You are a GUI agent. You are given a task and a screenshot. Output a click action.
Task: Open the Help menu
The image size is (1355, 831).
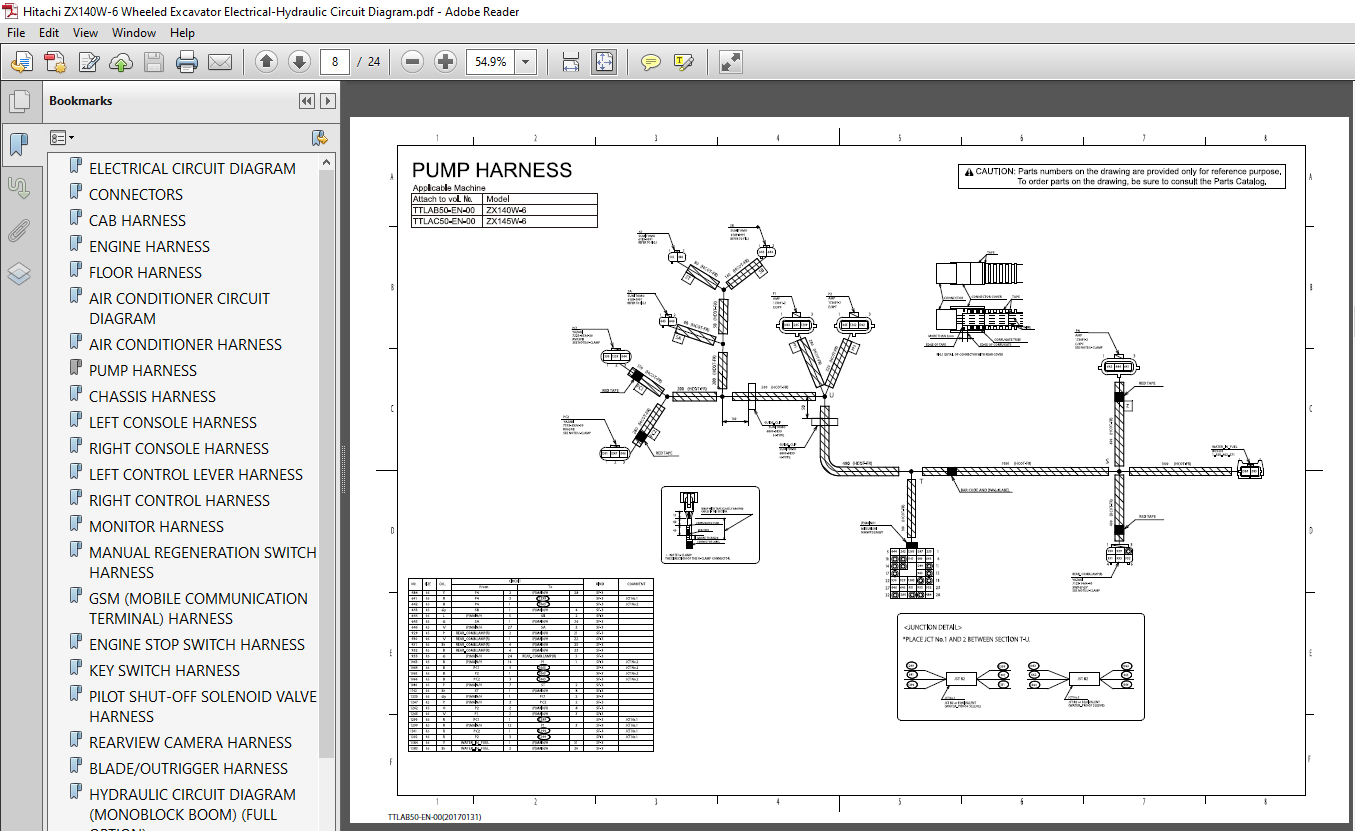click(182, 33)
